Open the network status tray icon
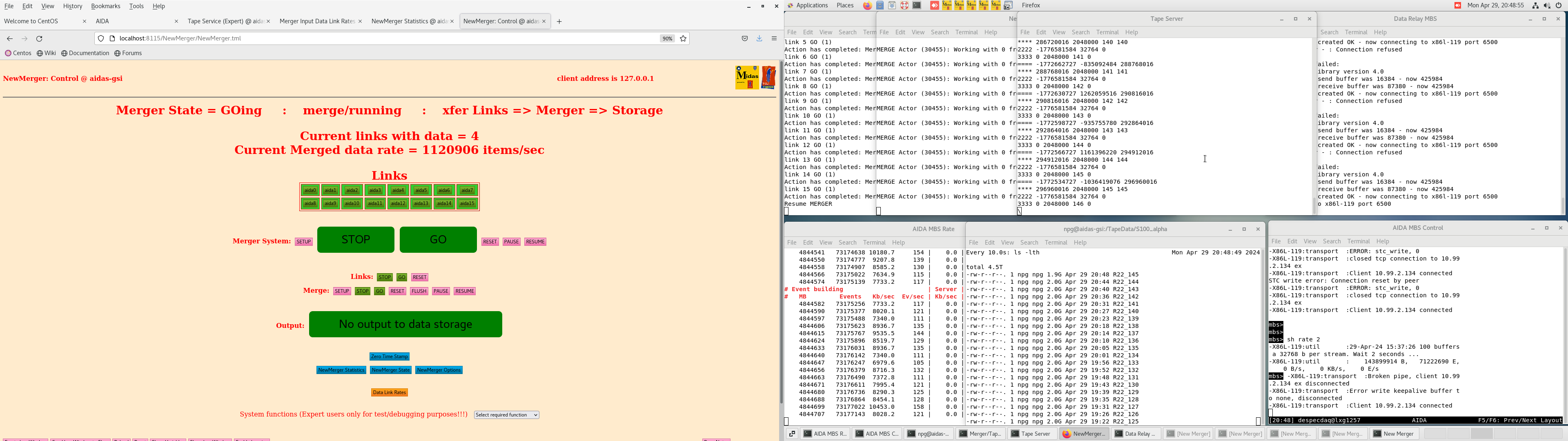1568x441 pixels. coord(1536,5)
